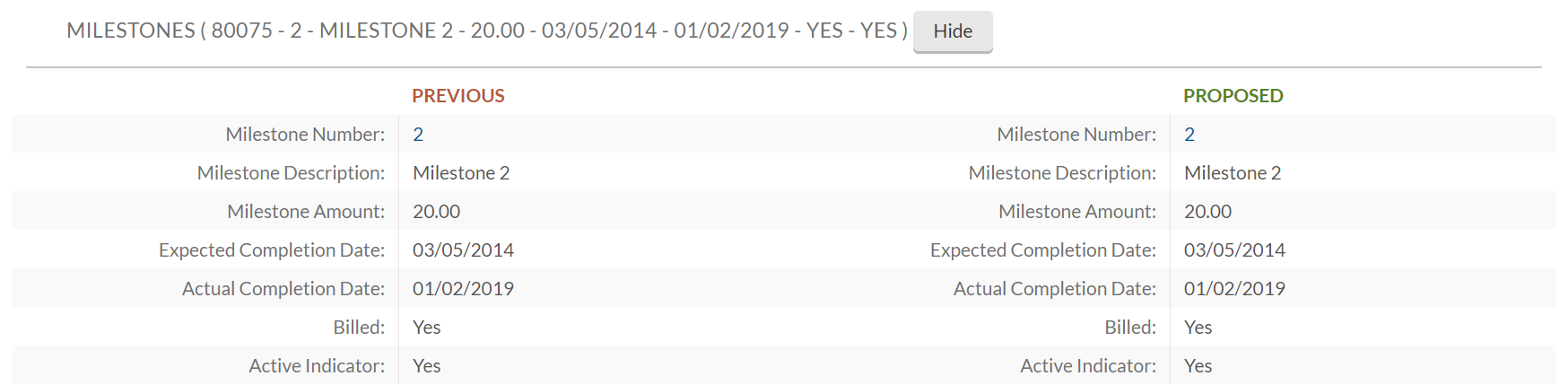This screenshot has height=385, width=1568.
Task: Open milestone number 2 link under Proposed
Action: click(x=1189, y=135)
